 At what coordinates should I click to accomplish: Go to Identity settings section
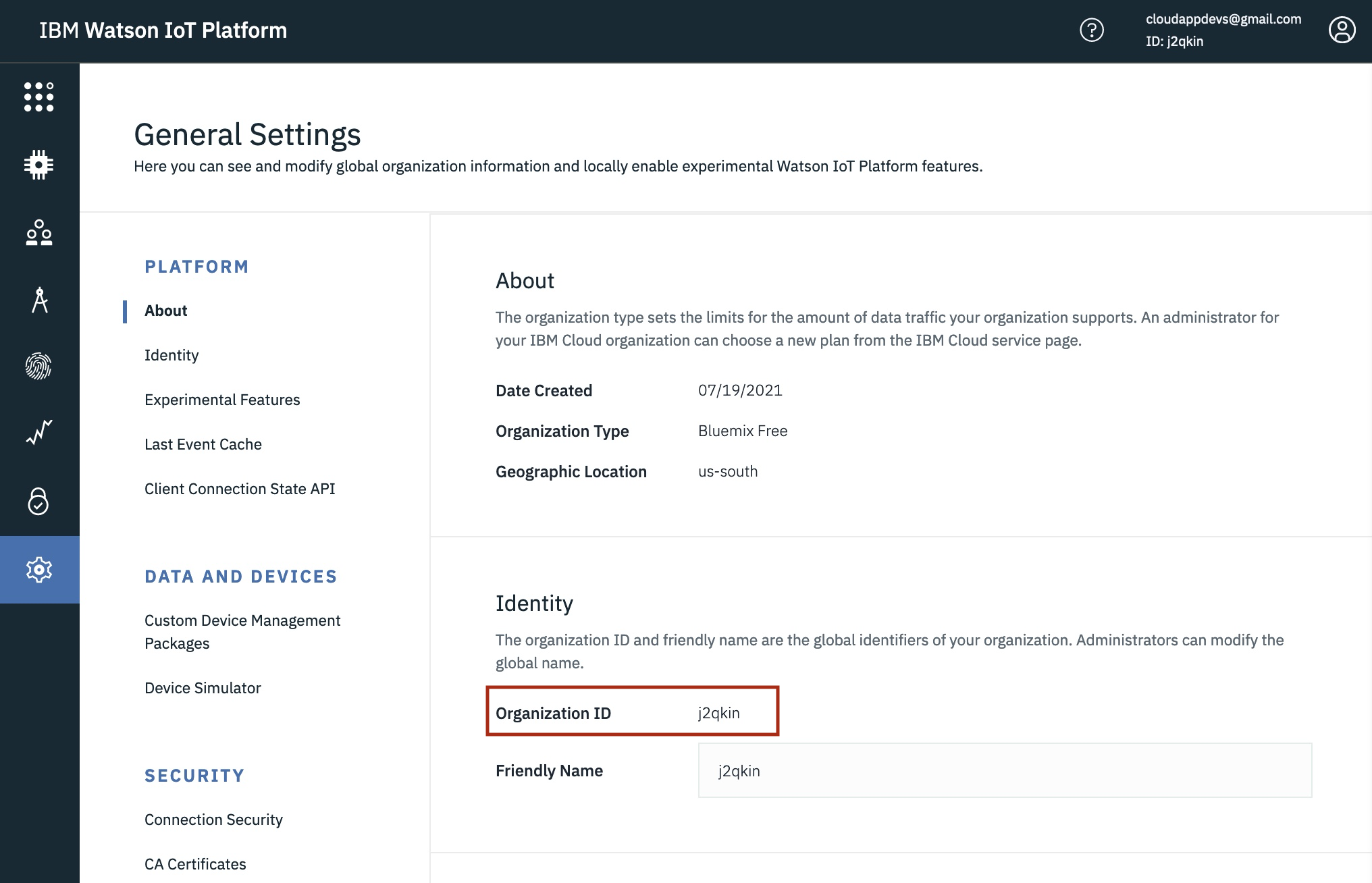[x=171, y=355]
